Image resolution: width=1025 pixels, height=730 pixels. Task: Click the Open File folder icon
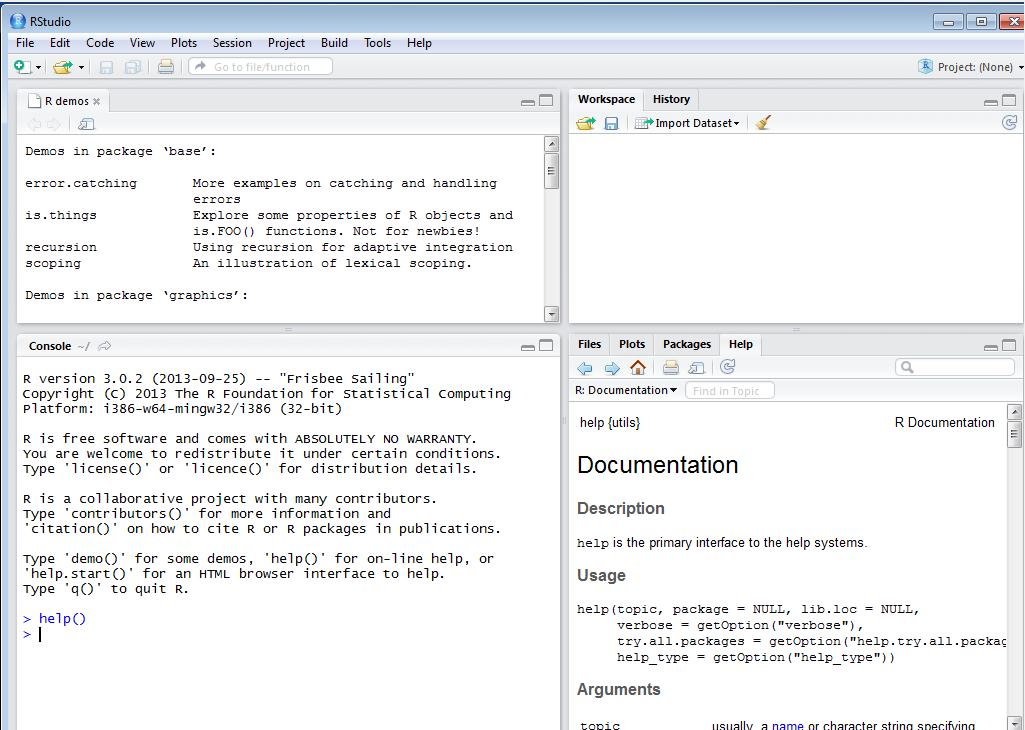click(x=63, y=67)
